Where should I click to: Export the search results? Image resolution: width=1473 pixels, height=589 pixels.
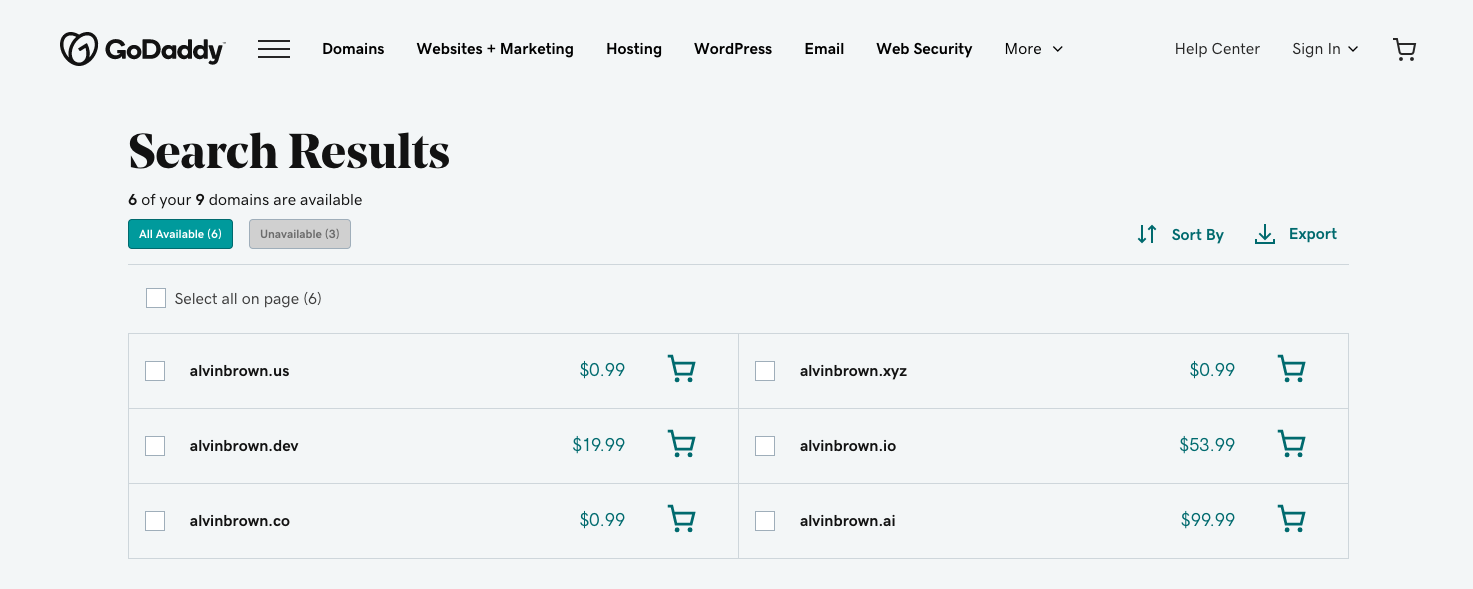(x=1295, y=234)
